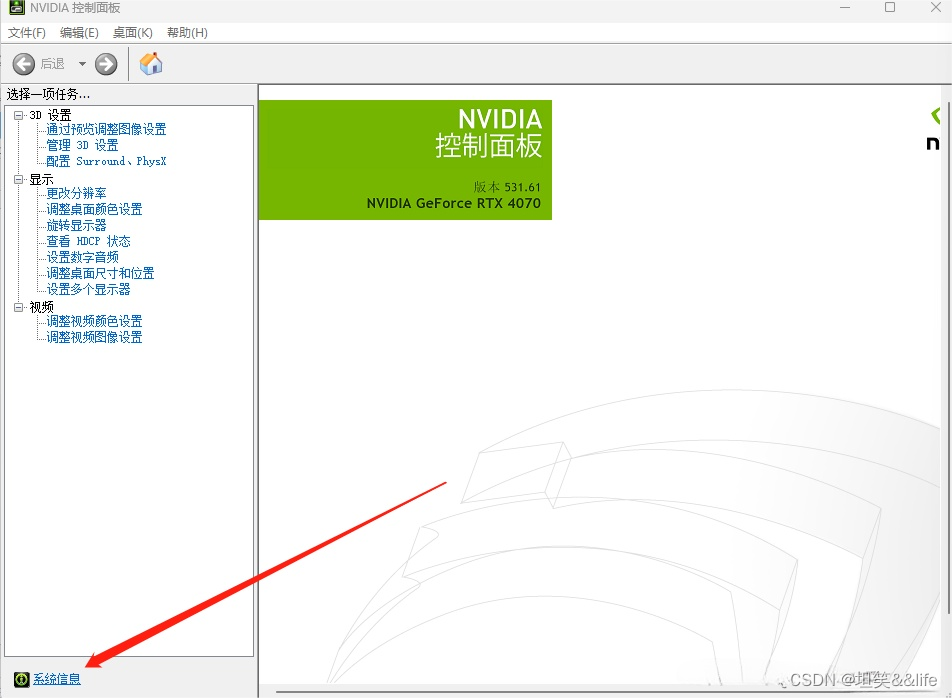The width and height of the screenshot is (952, 698).
Task: Select 调整桌面颜色设置
Action: click(x=94, y=209)
